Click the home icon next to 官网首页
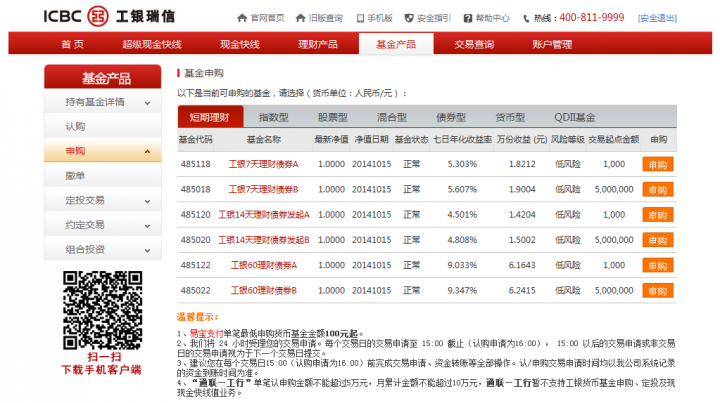720x403 pixels. pyautogui.click(x=242, y=18)
